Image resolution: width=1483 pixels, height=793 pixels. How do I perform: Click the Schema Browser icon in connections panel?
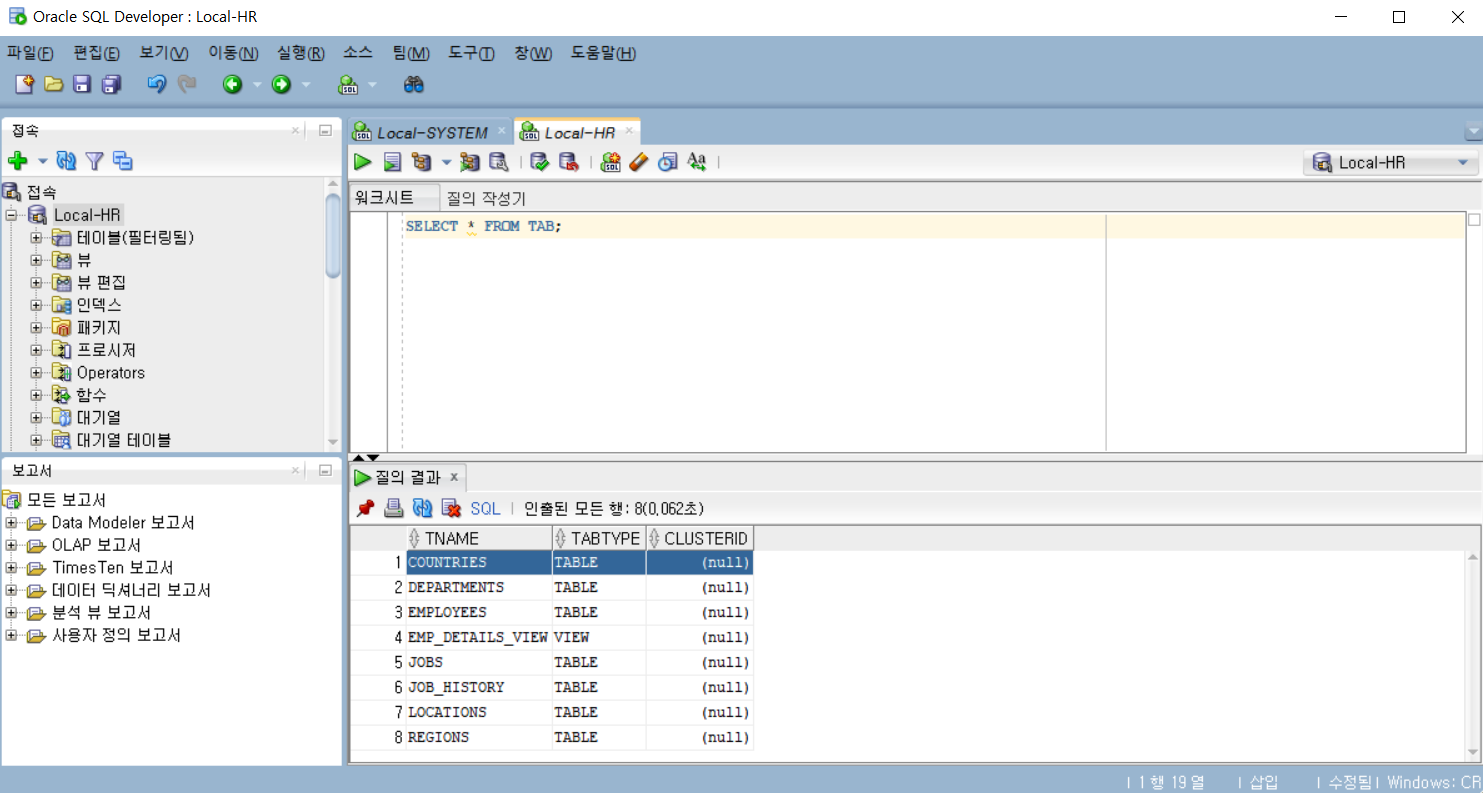[x=122, y=161]
